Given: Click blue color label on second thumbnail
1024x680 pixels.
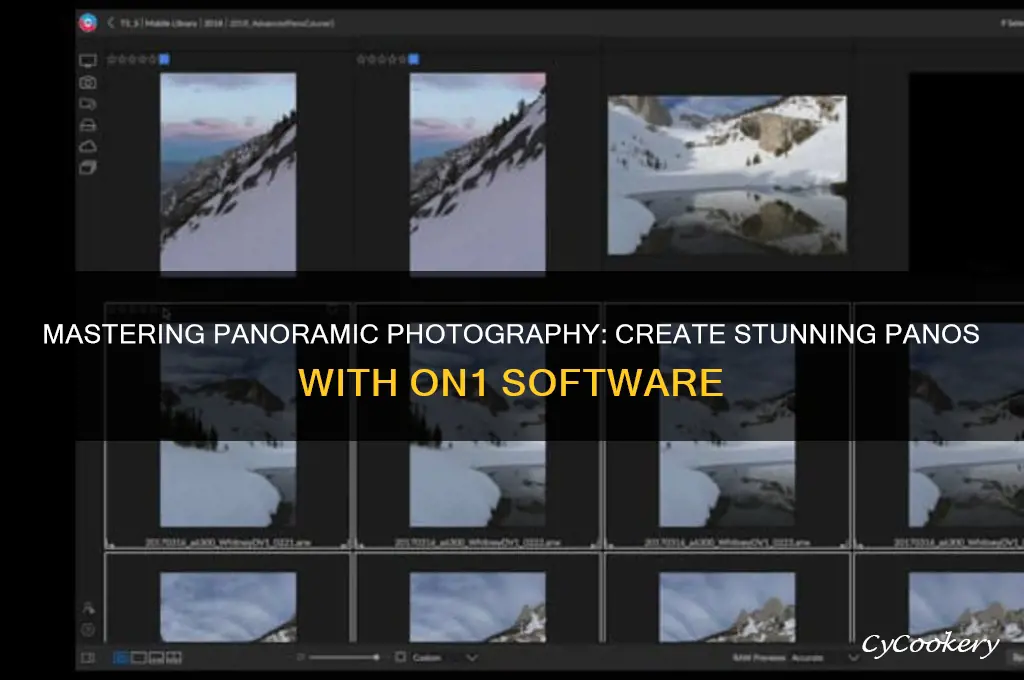Looking at the screenshot, I should pos(414,59).
